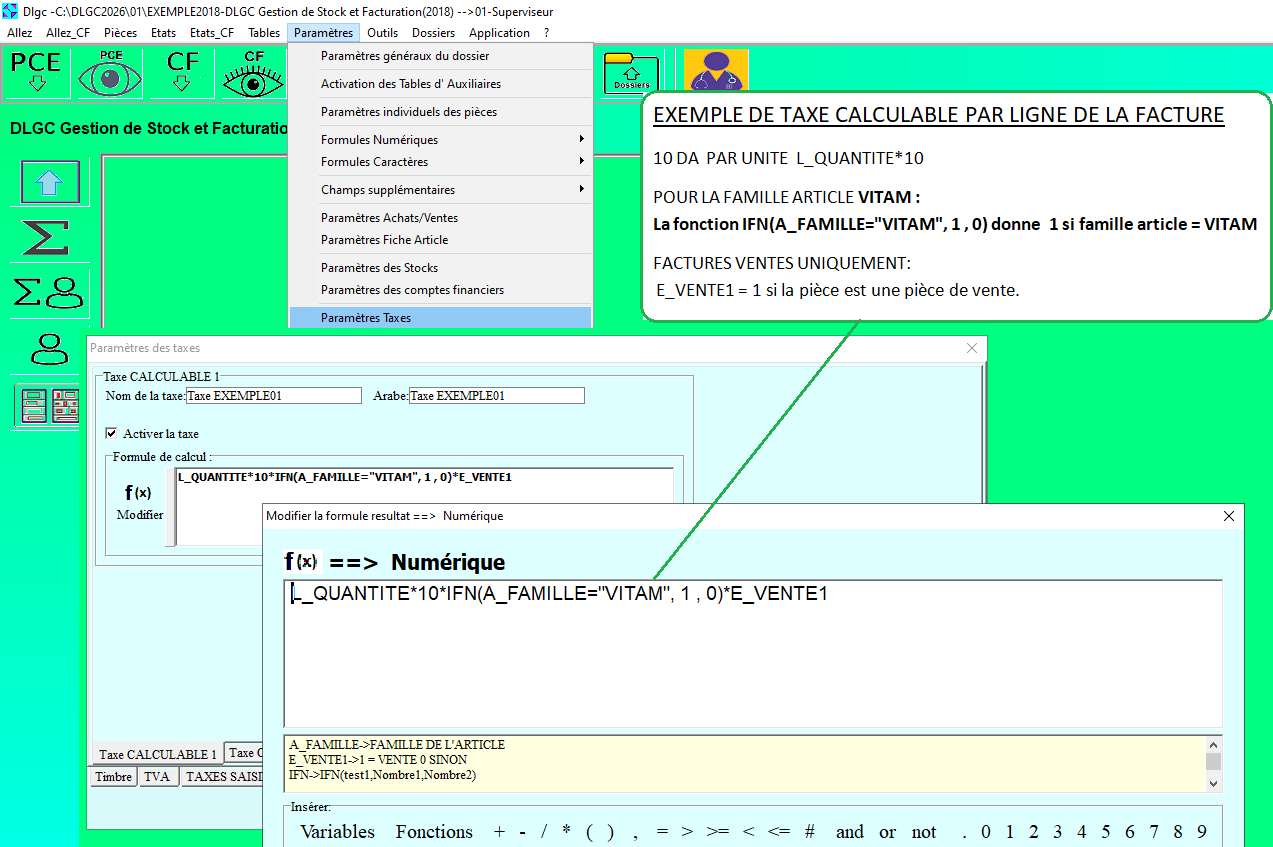Click the Fonctions insert button
This screenshot has width=1273, height=847.
(434, 832)
